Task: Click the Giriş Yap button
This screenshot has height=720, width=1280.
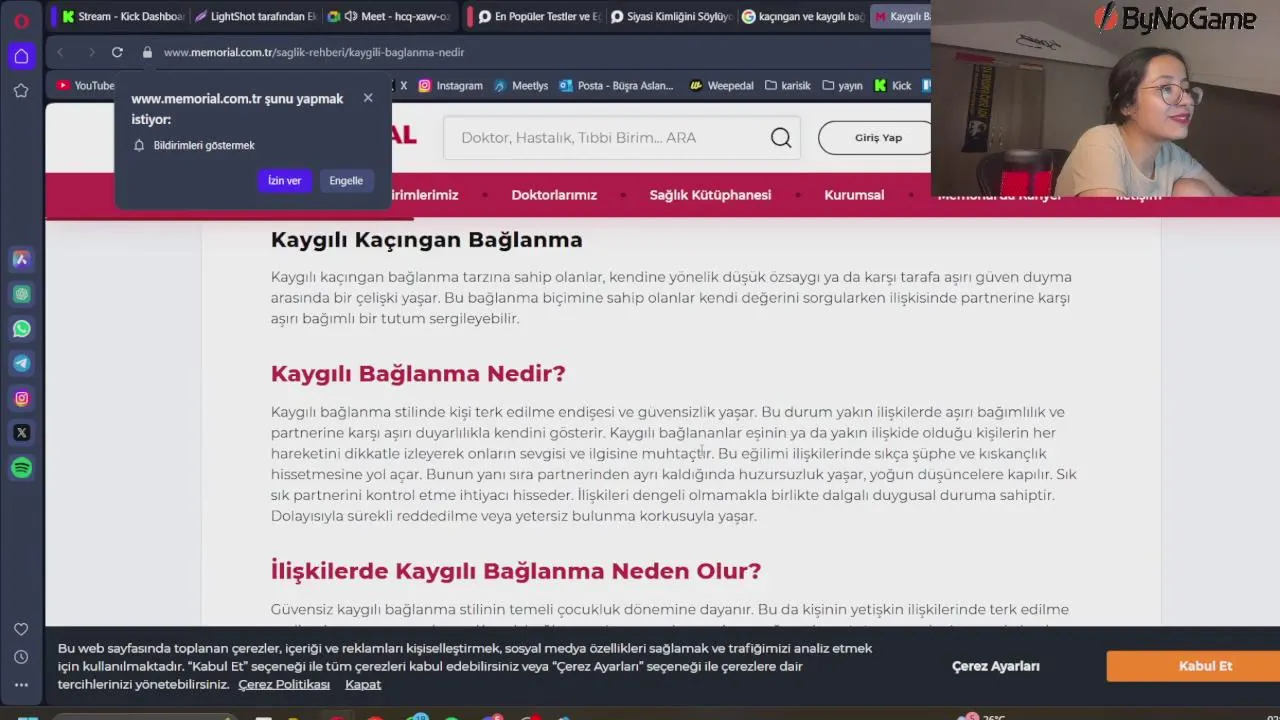Action: [876, 138]
